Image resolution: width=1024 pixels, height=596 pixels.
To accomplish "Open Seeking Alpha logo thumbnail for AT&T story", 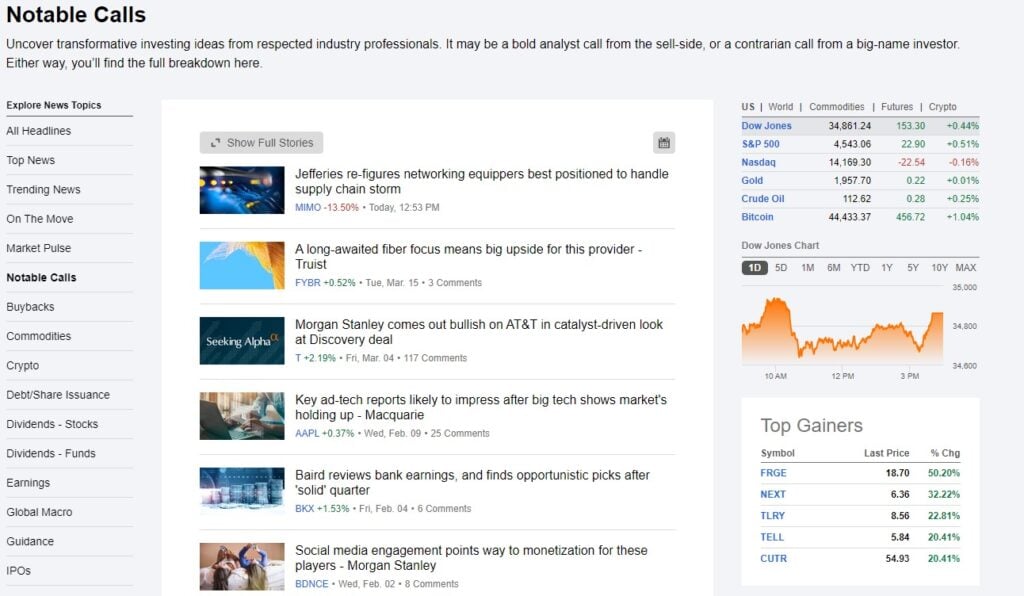I will pyautogui.click(x=242, y=341).
